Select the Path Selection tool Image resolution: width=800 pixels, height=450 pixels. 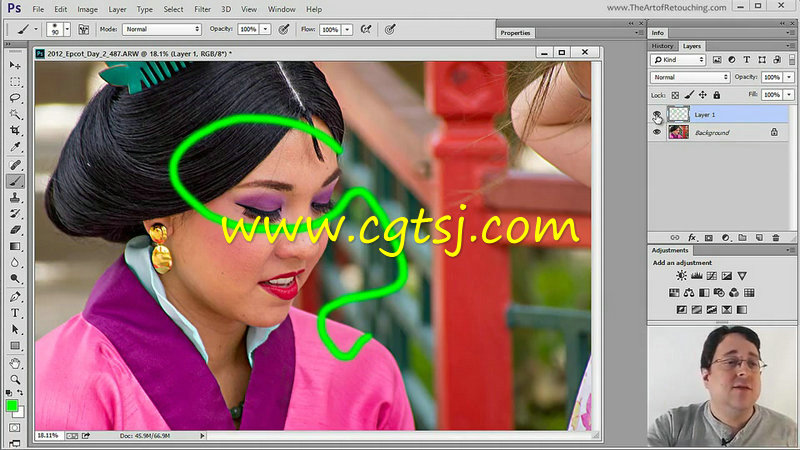point(15,329)
